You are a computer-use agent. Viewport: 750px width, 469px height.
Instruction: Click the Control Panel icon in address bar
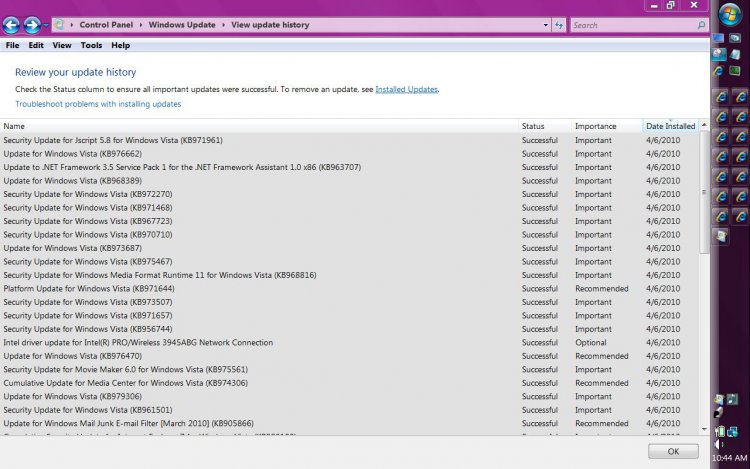(59, 24)
